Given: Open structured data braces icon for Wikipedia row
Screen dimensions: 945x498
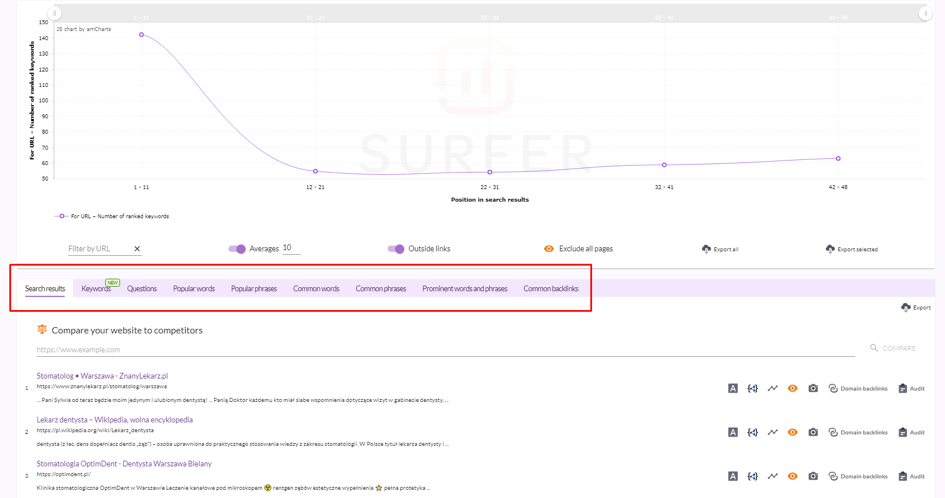Looking at the screenshot, I should pyautogui.click(x=753, y=432).
